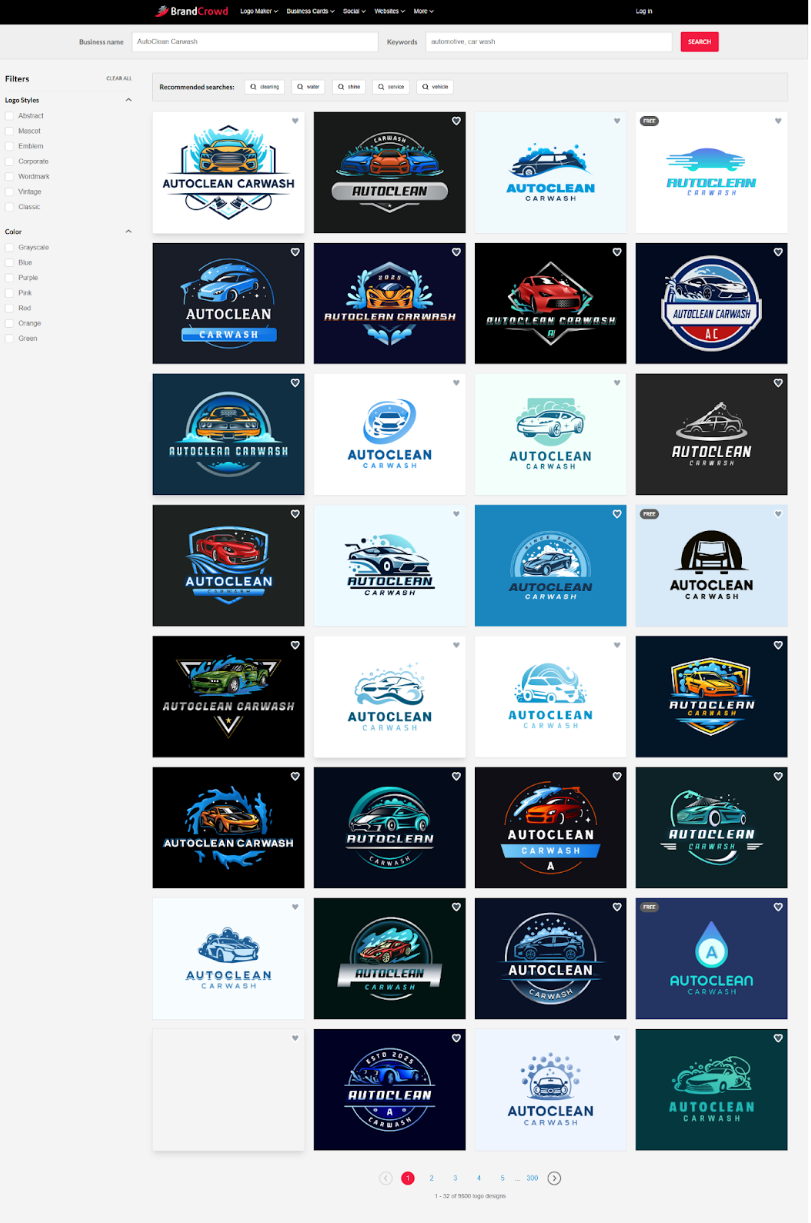Click heart on red-blue 'AC' badge logo
The width and height of the screenshot is (811, 1223).
point(778,252)
